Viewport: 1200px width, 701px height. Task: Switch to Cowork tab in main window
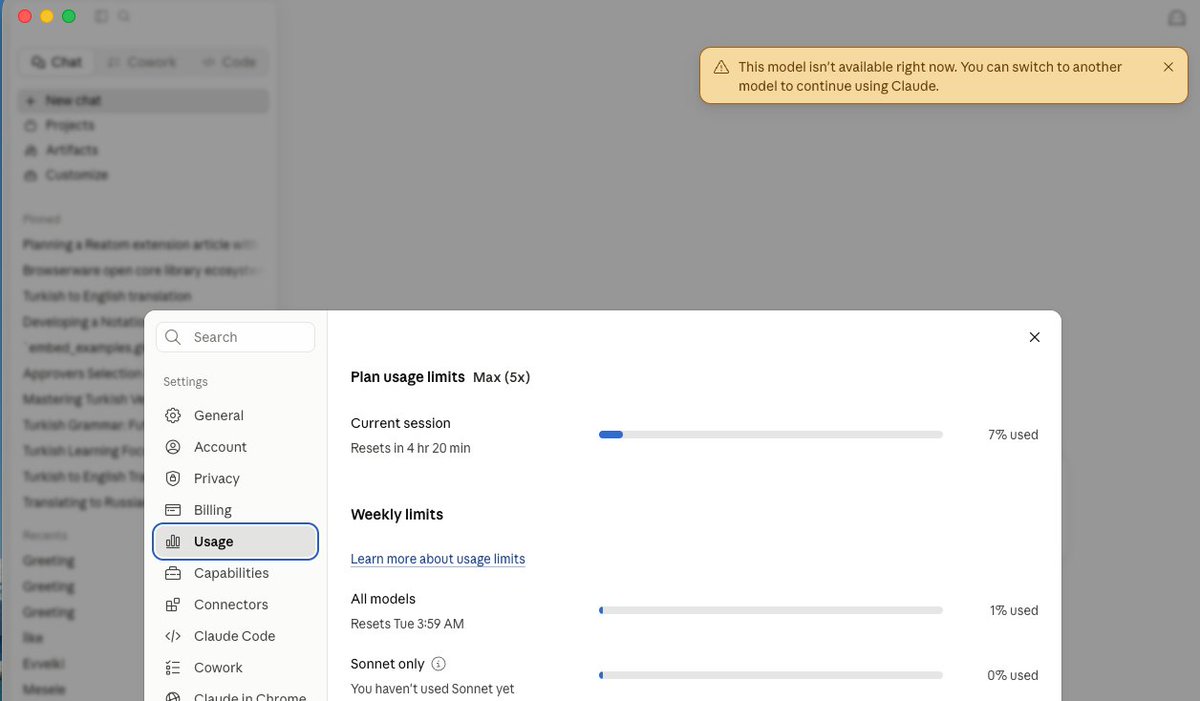click(x=142, y=62)
